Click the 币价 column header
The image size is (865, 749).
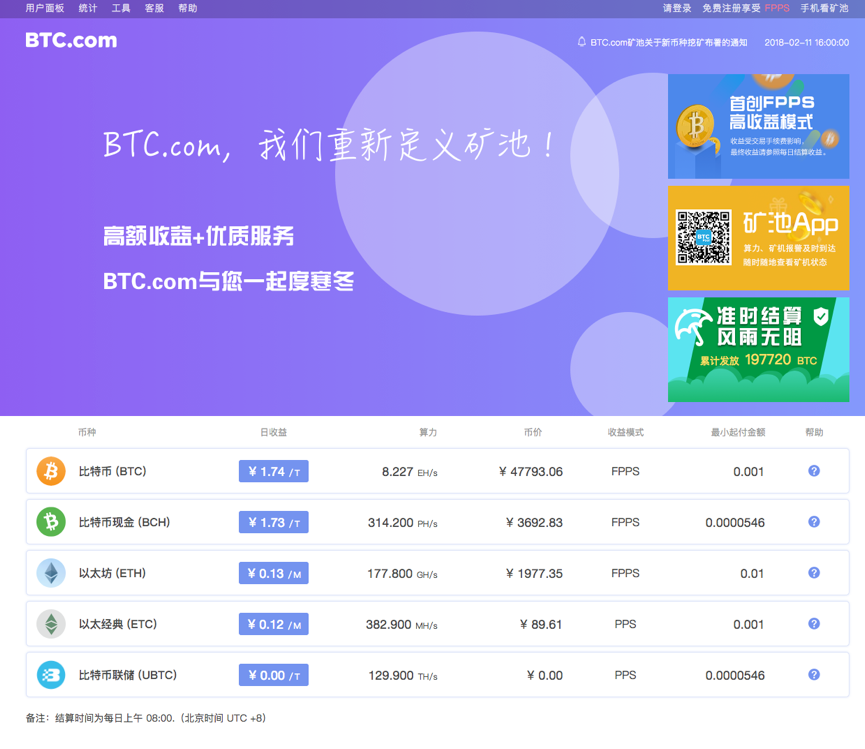[x=533, y=432]
